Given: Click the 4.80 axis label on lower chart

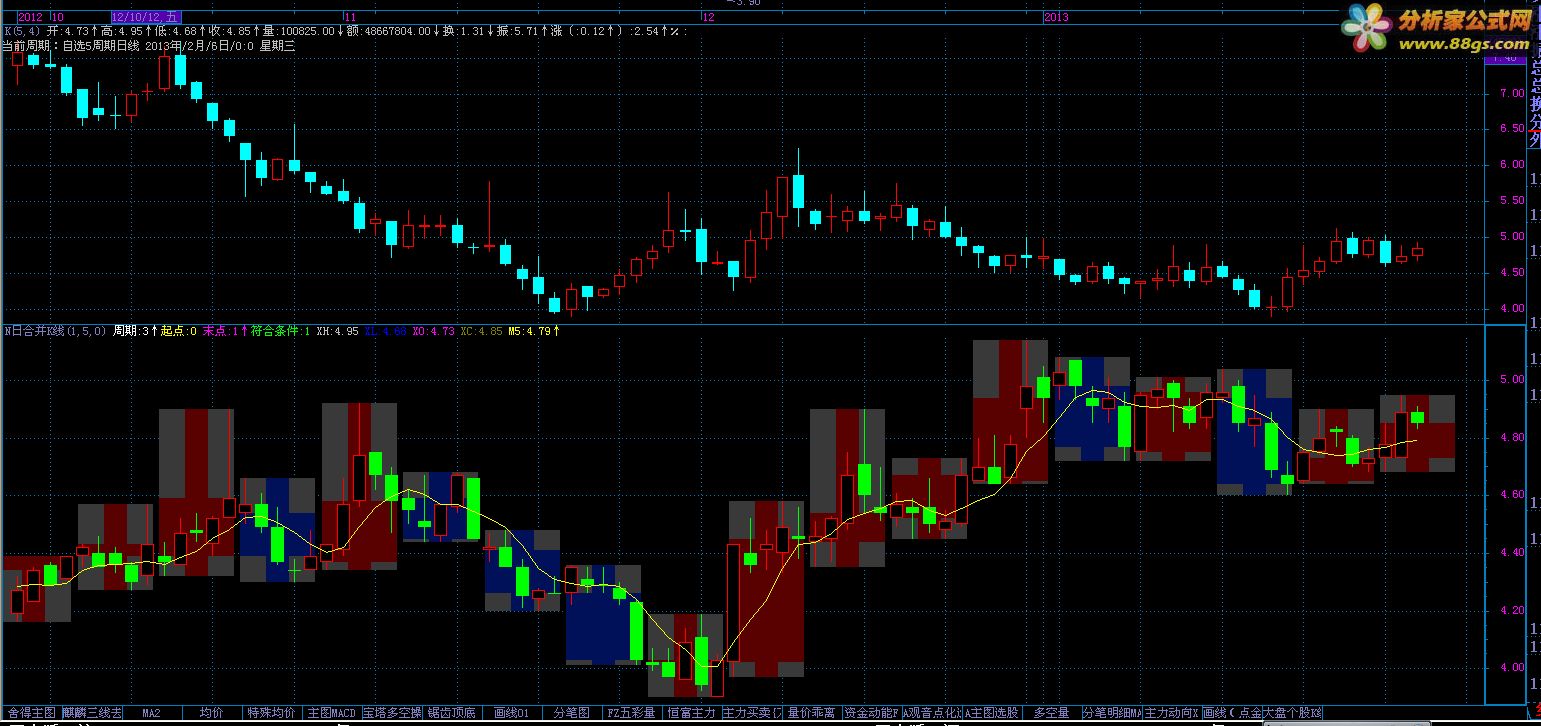Looking at the screenshot, I should pos(1511,437).
